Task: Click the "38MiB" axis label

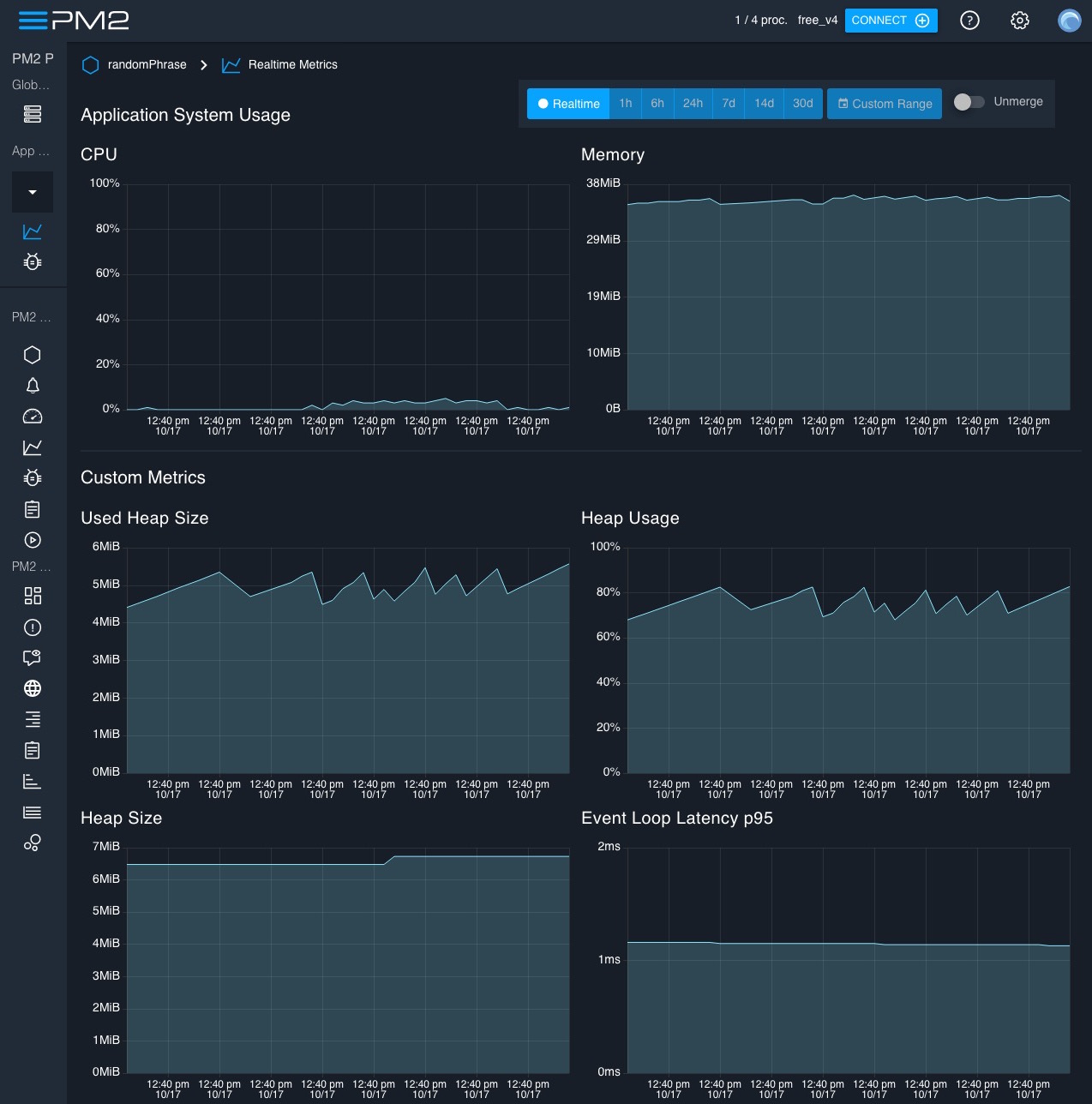Action: 603,183
